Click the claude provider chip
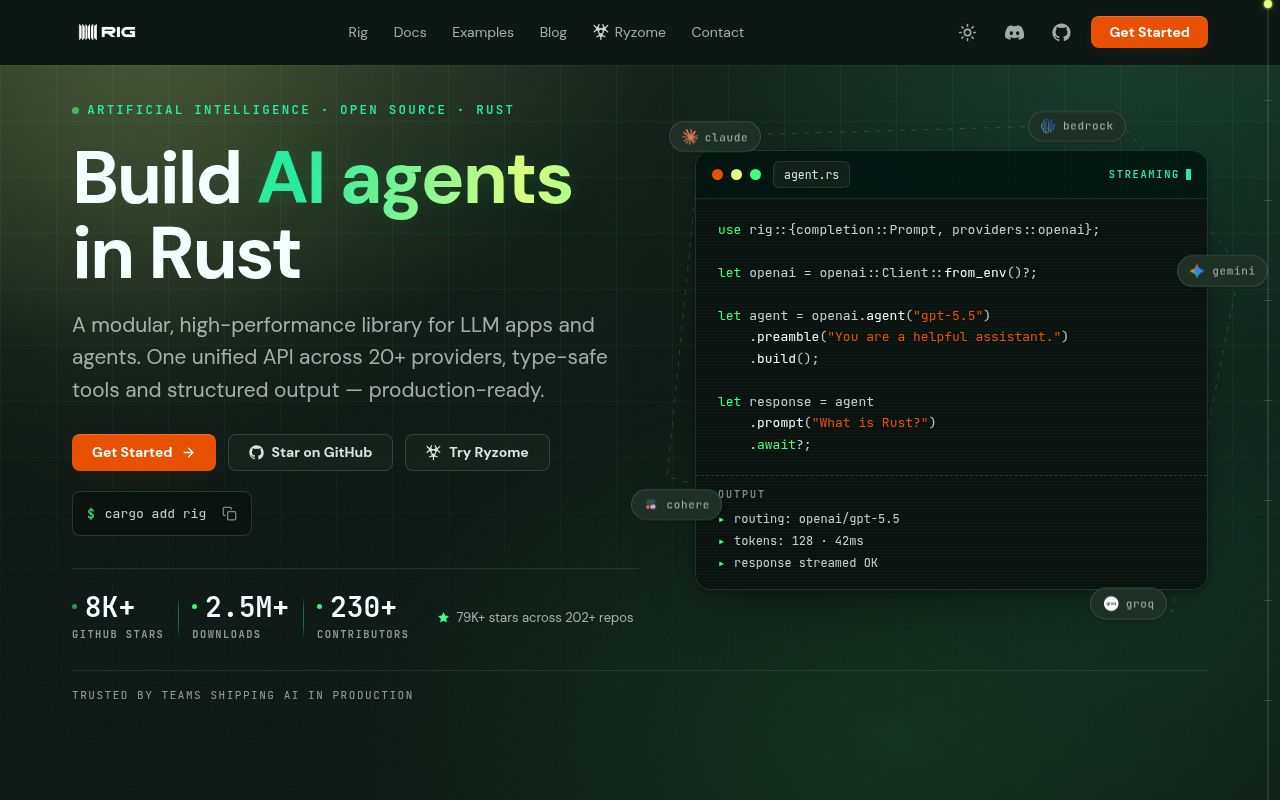Screen dimensions: 1280x800 (715, 137)
